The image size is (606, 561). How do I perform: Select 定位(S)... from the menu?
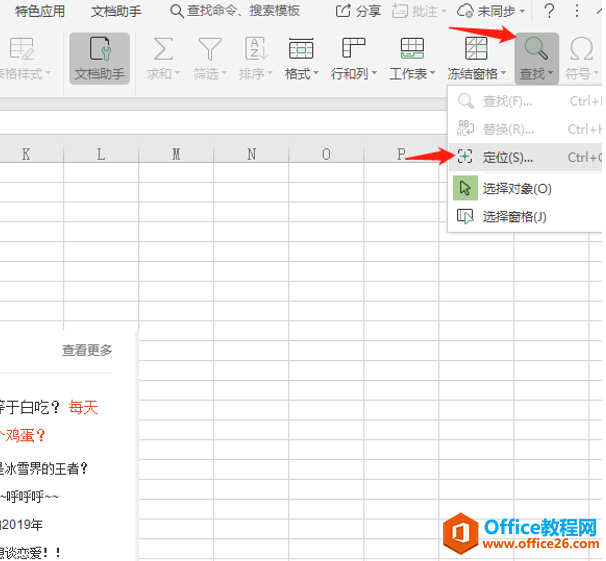(x=507, y=158)
